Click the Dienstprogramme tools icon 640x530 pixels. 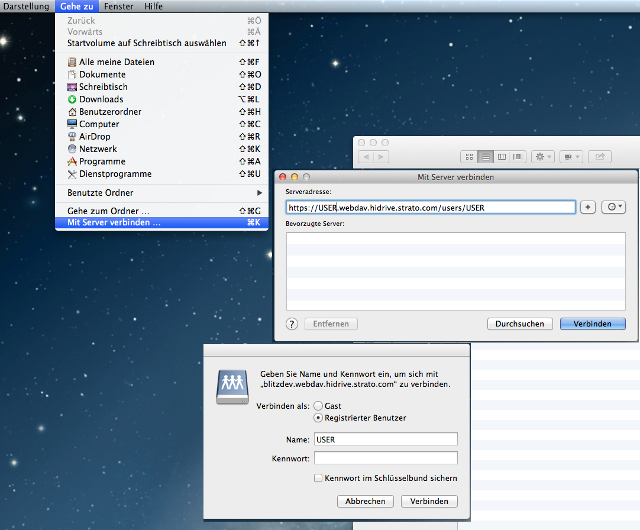(x=72, y=174)
